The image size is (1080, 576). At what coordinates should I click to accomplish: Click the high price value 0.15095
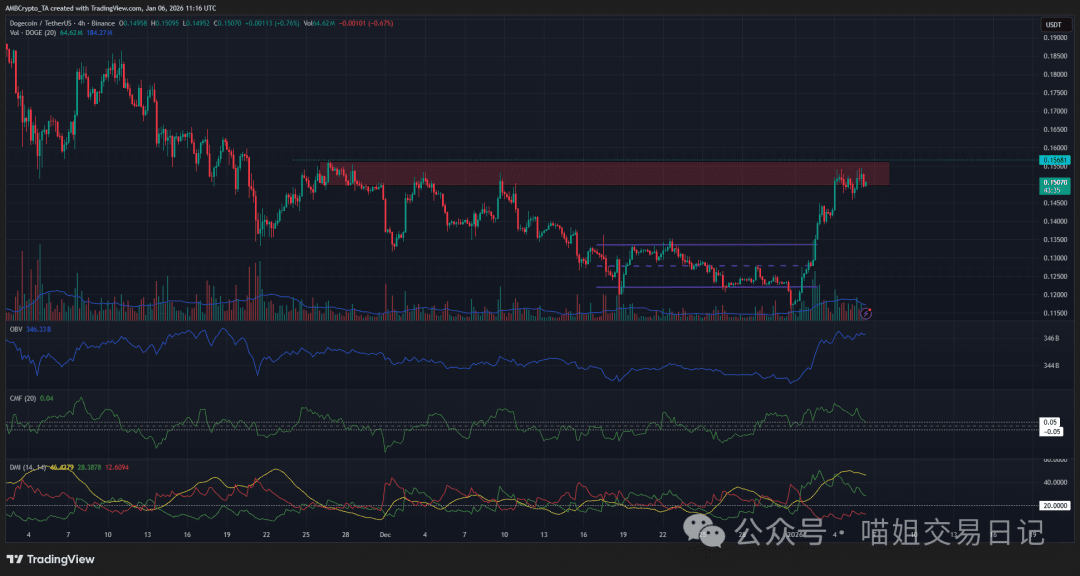(x=167, y=23)
